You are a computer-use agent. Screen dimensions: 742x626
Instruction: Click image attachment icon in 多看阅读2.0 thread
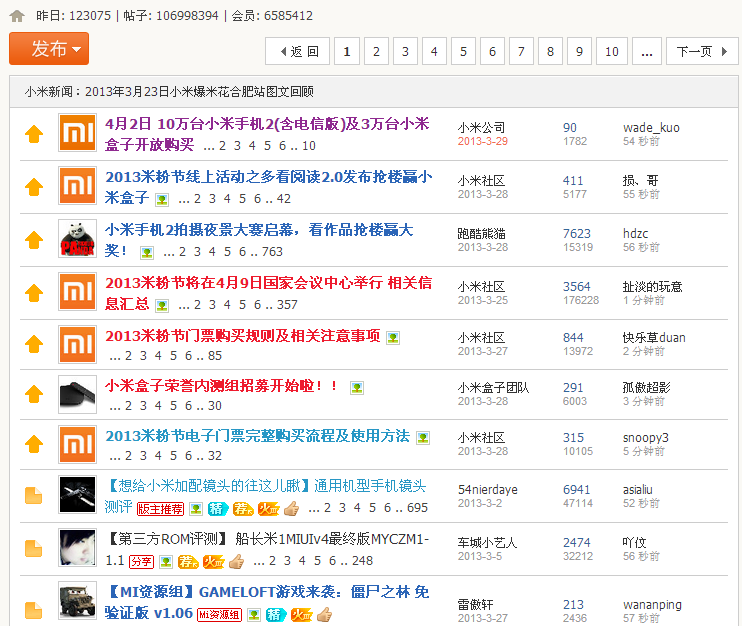pyautogui.click(x=162, y=200)
